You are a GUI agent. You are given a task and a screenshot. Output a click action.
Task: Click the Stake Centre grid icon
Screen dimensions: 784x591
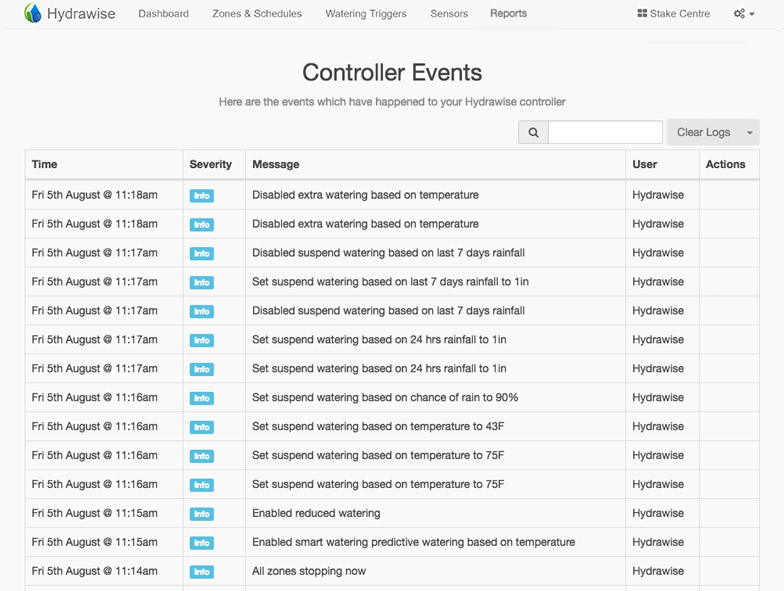[x=642, y=14]
